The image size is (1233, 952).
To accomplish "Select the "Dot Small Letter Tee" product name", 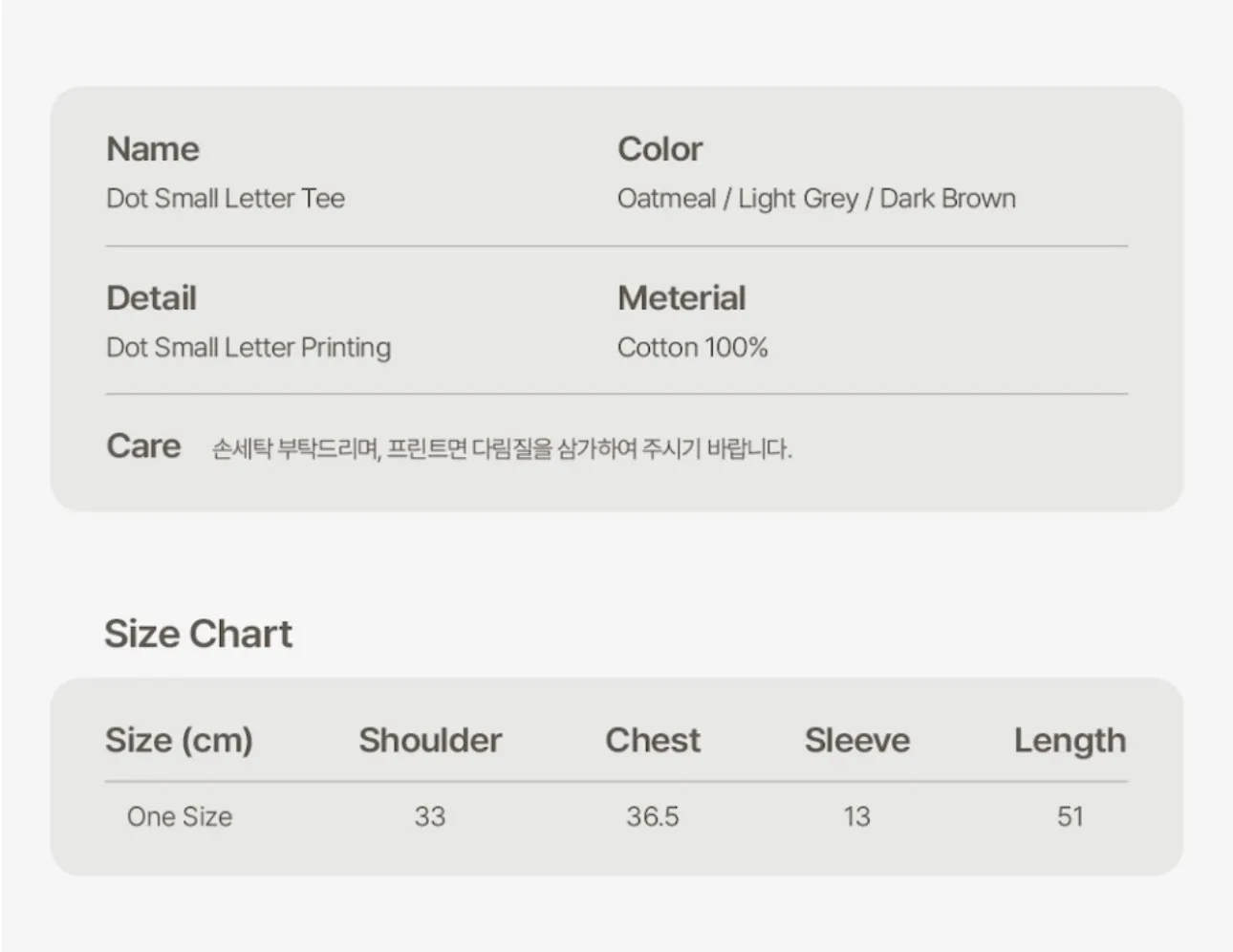I will pos(226,198).
